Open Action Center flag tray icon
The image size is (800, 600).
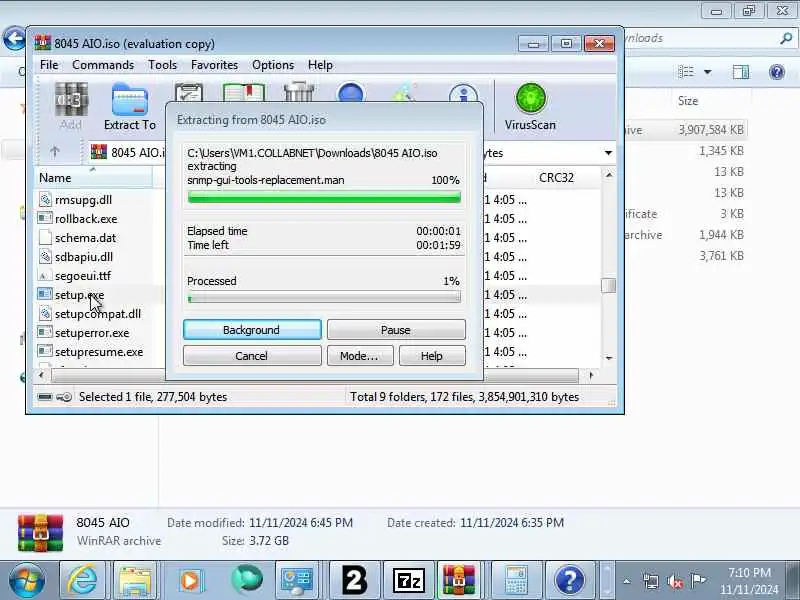(698, 580)
